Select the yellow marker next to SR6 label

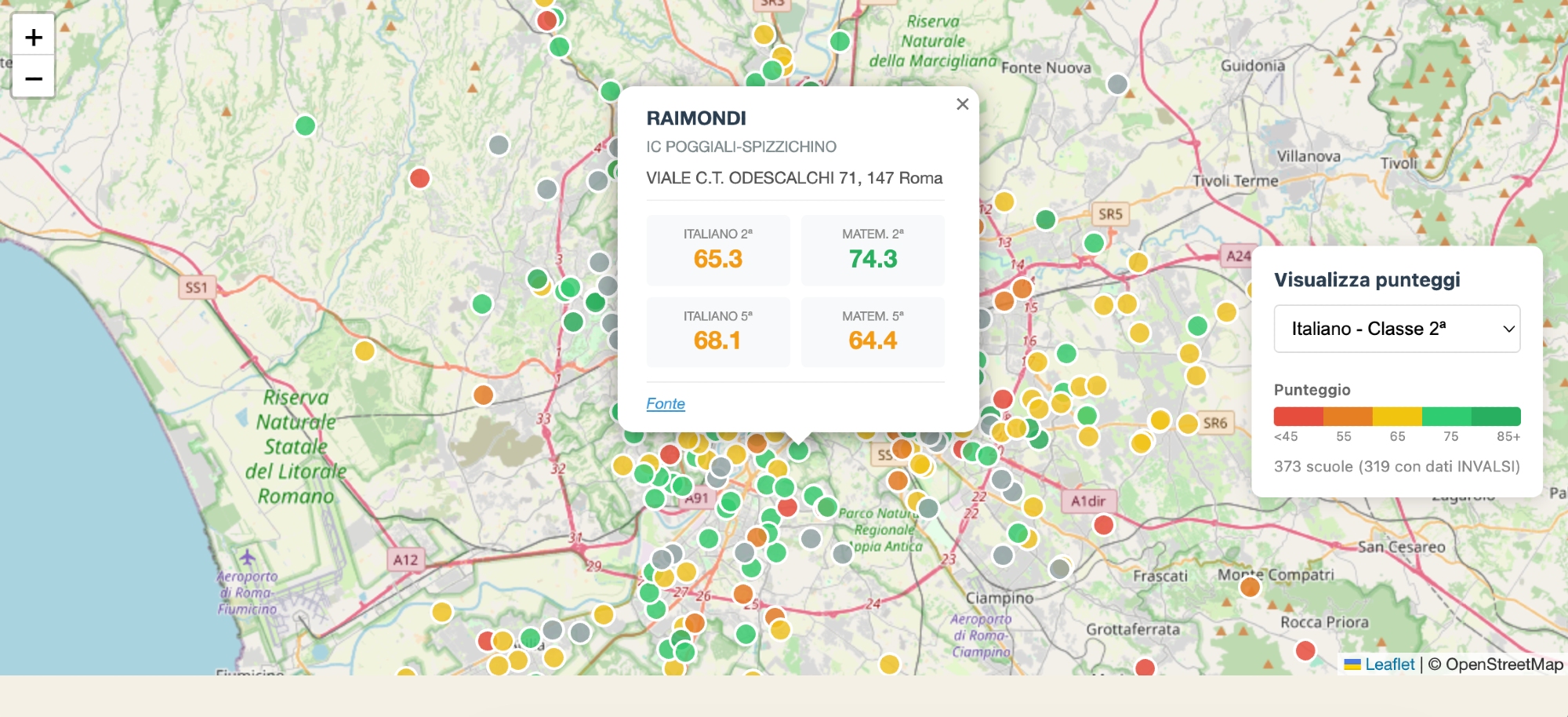(x=1188, y=424)
